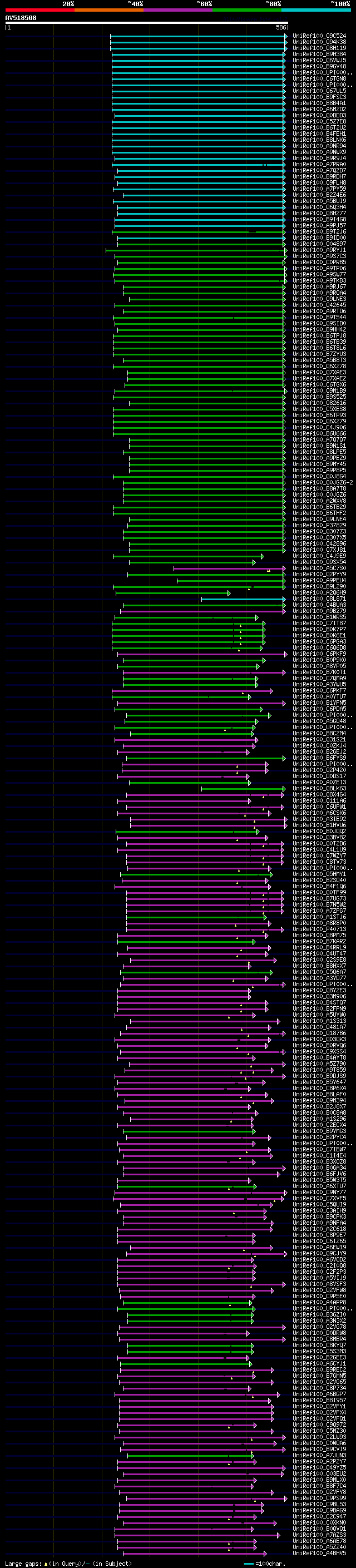Screen dimensions: 356x1568
Task: Select hit label UniRef100_Q8L871
Action: tap(319, 599)
